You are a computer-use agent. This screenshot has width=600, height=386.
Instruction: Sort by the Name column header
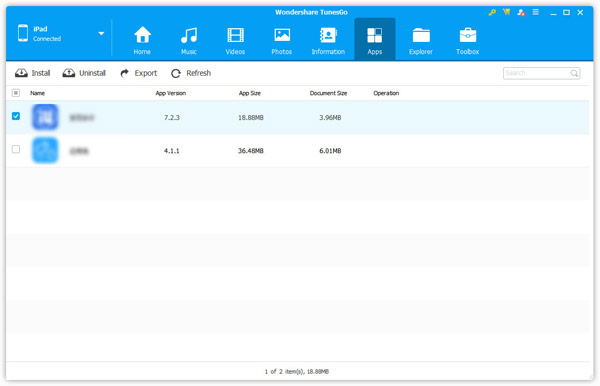[38, 93]
